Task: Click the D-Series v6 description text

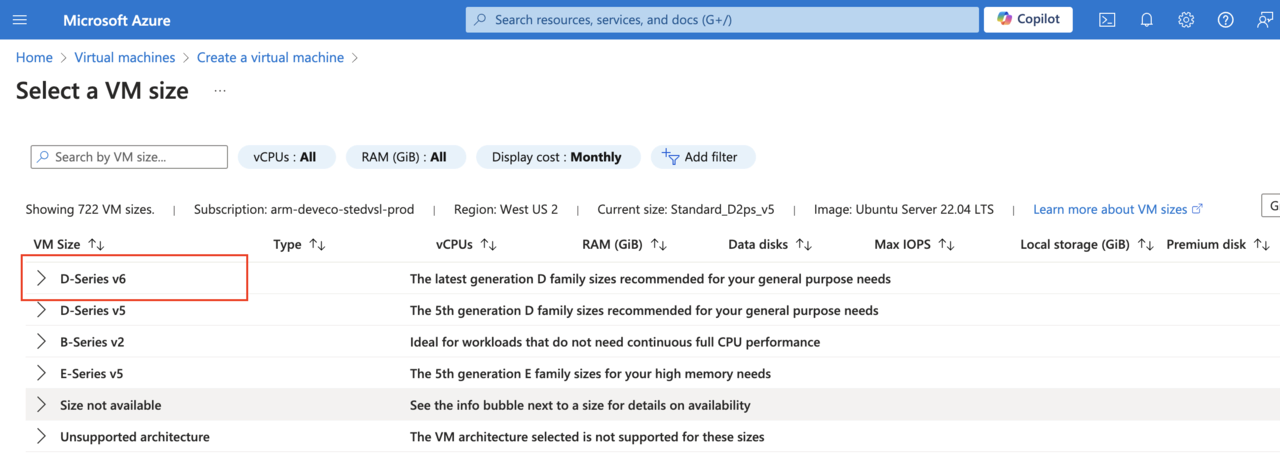Action: (x=650, y=279)
